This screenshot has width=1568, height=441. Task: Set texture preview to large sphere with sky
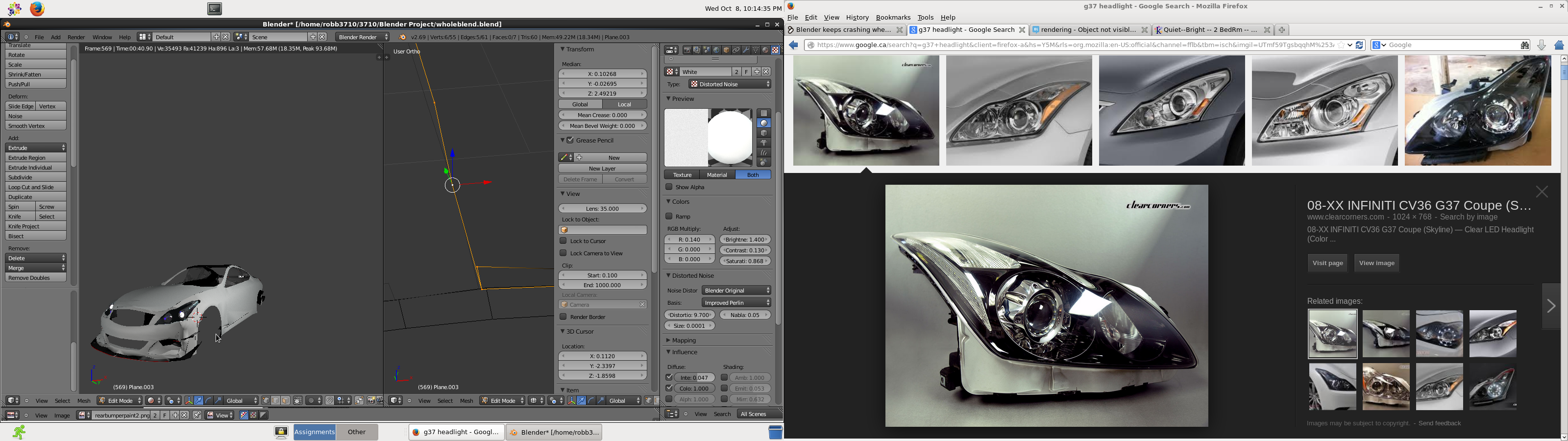(x=764, y=163)
